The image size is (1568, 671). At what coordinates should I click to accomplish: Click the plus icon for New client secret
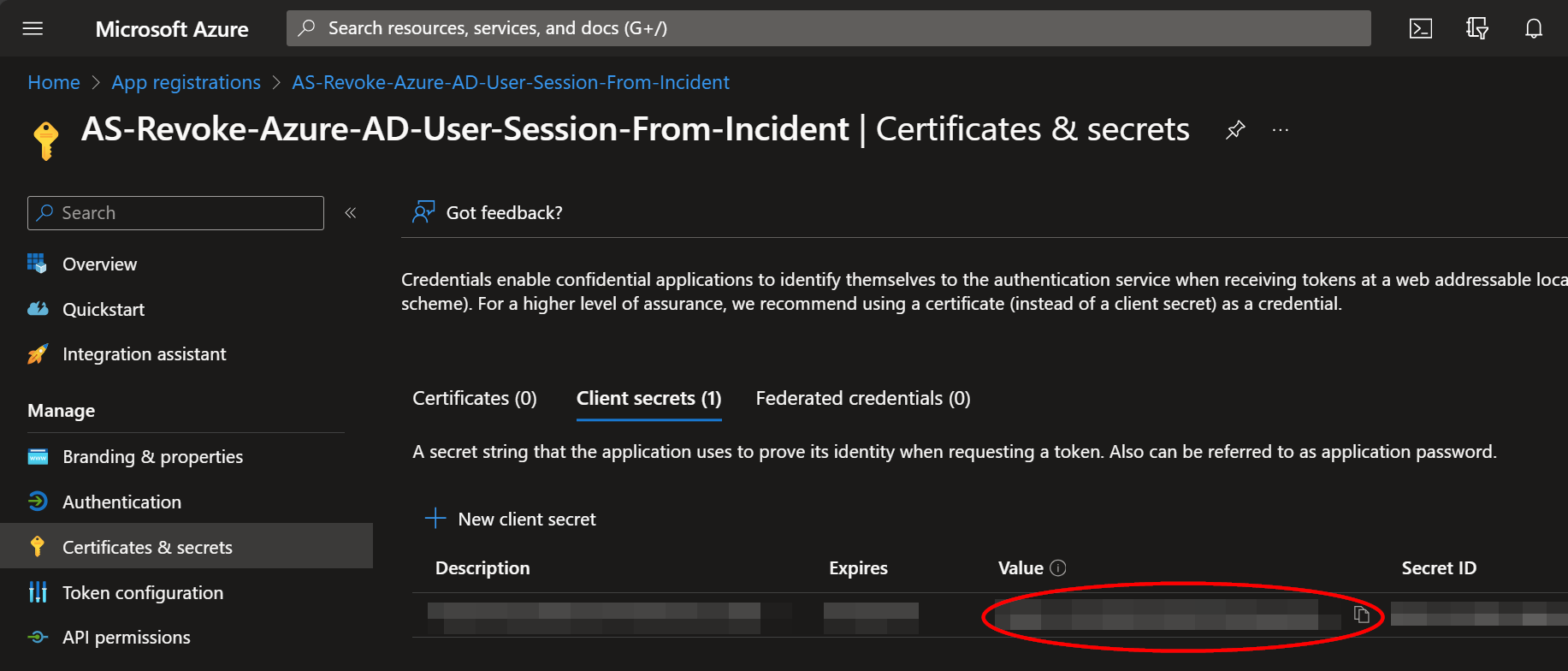(x=435, y=518)
